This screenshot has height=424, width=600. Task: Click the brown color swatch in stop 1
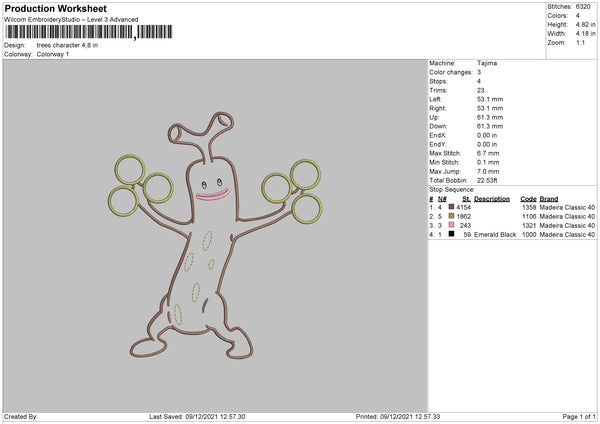[452, 207]
